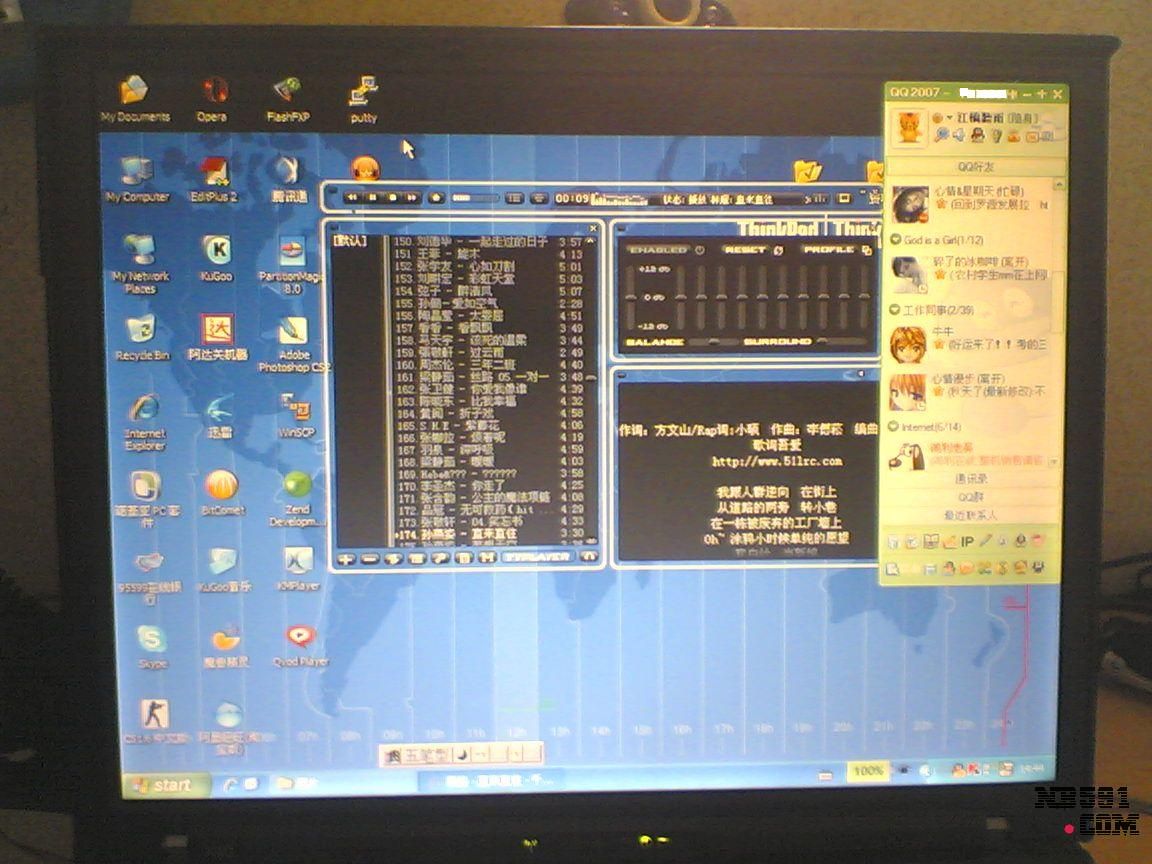Click the IP icon in QQ toolbar
1152x864 pixels.
[967, 542]
